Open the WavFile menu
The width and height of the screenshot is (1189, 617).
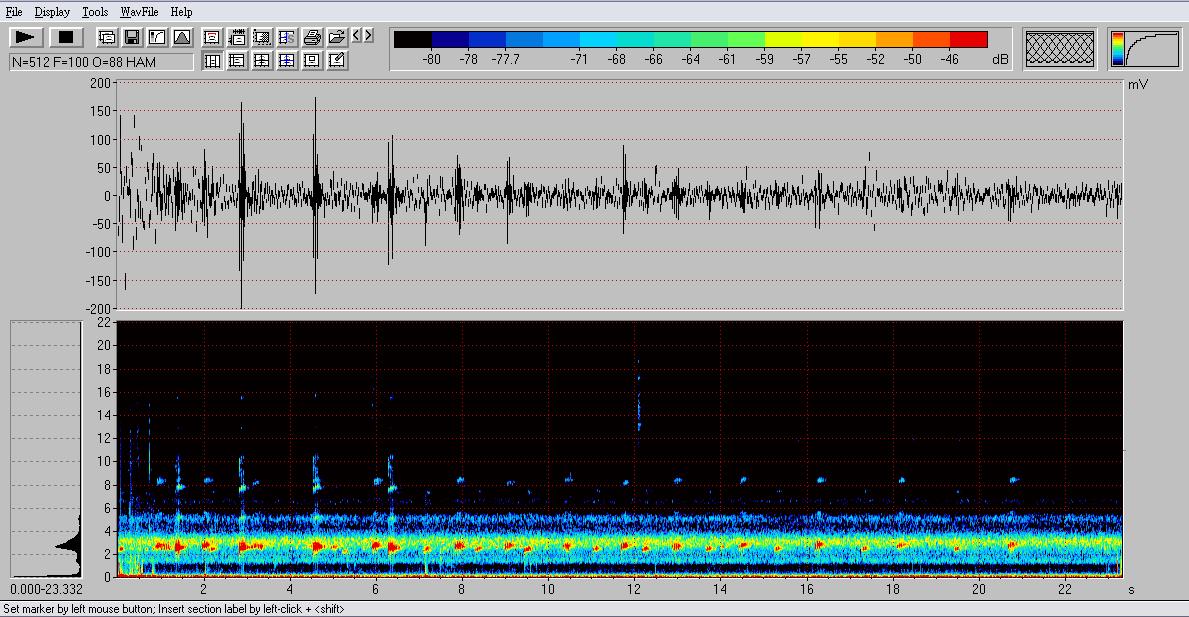139,12
